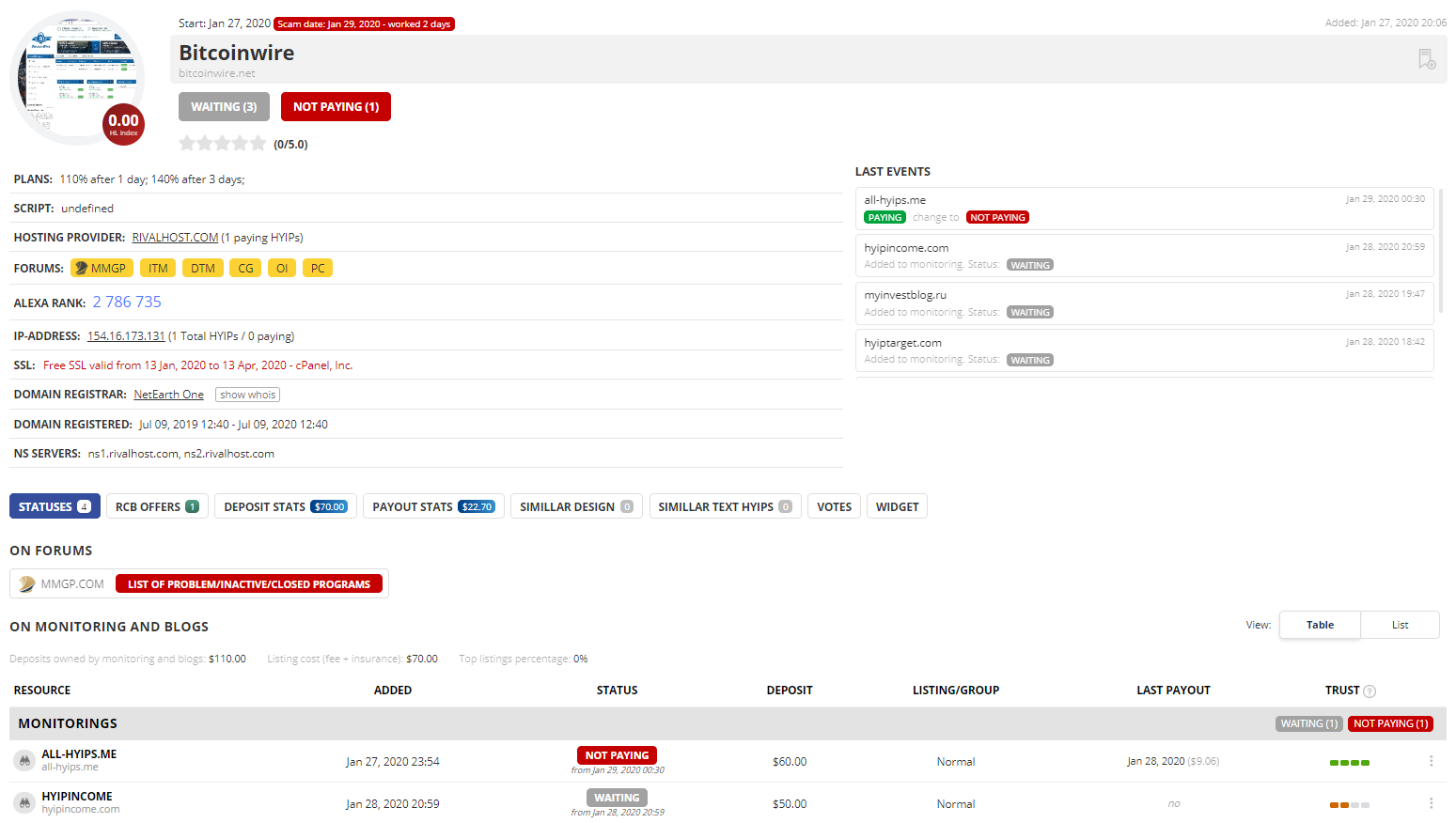Click the WAITING (3) status button
This screenshot has width=1456, height=823.
224,106
